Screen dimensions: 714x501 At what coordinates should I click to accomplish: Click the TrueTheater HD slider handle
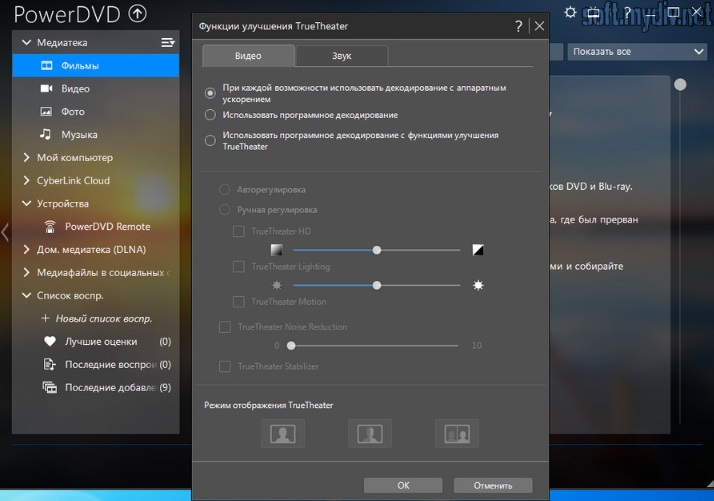[x=377, y=250]
